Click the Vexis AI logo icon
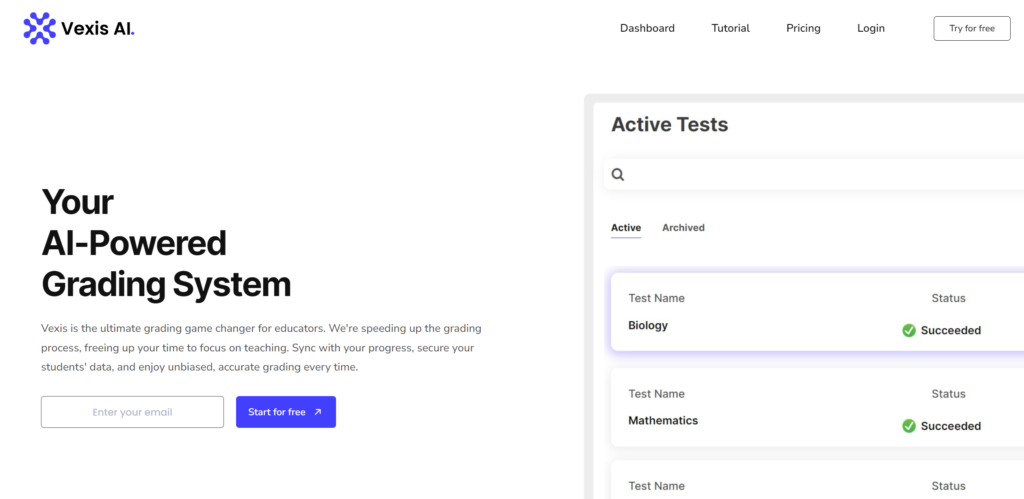The width and height of the screenshot is (1024, 499). pyautogui.click(x=40, y=28)
